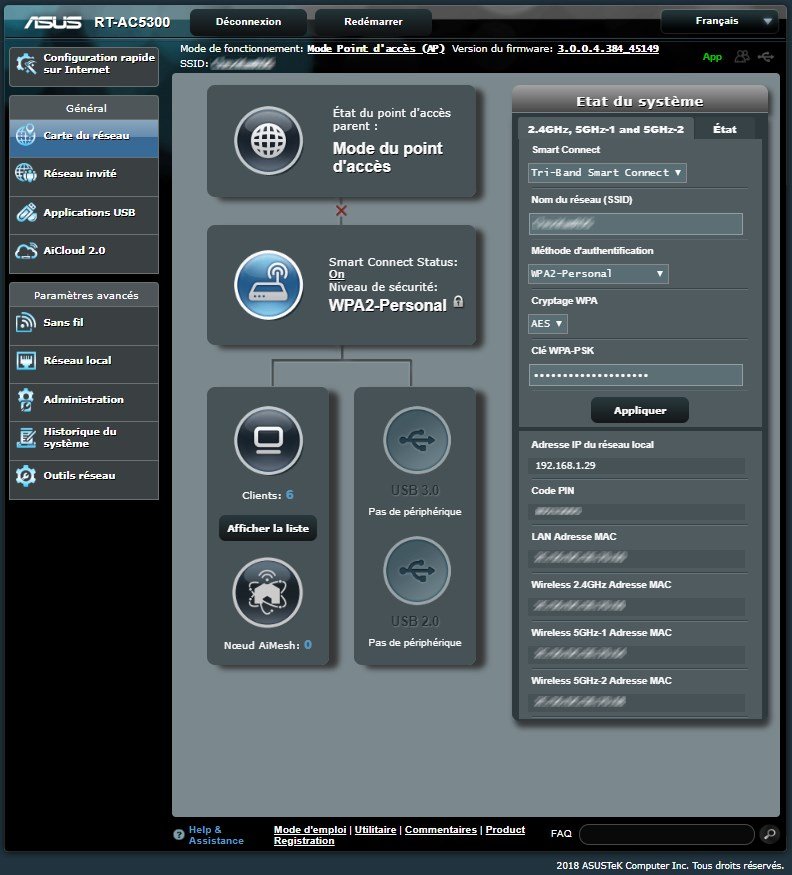Select the USB 2.0 port icon

click(x=417, y=570)
